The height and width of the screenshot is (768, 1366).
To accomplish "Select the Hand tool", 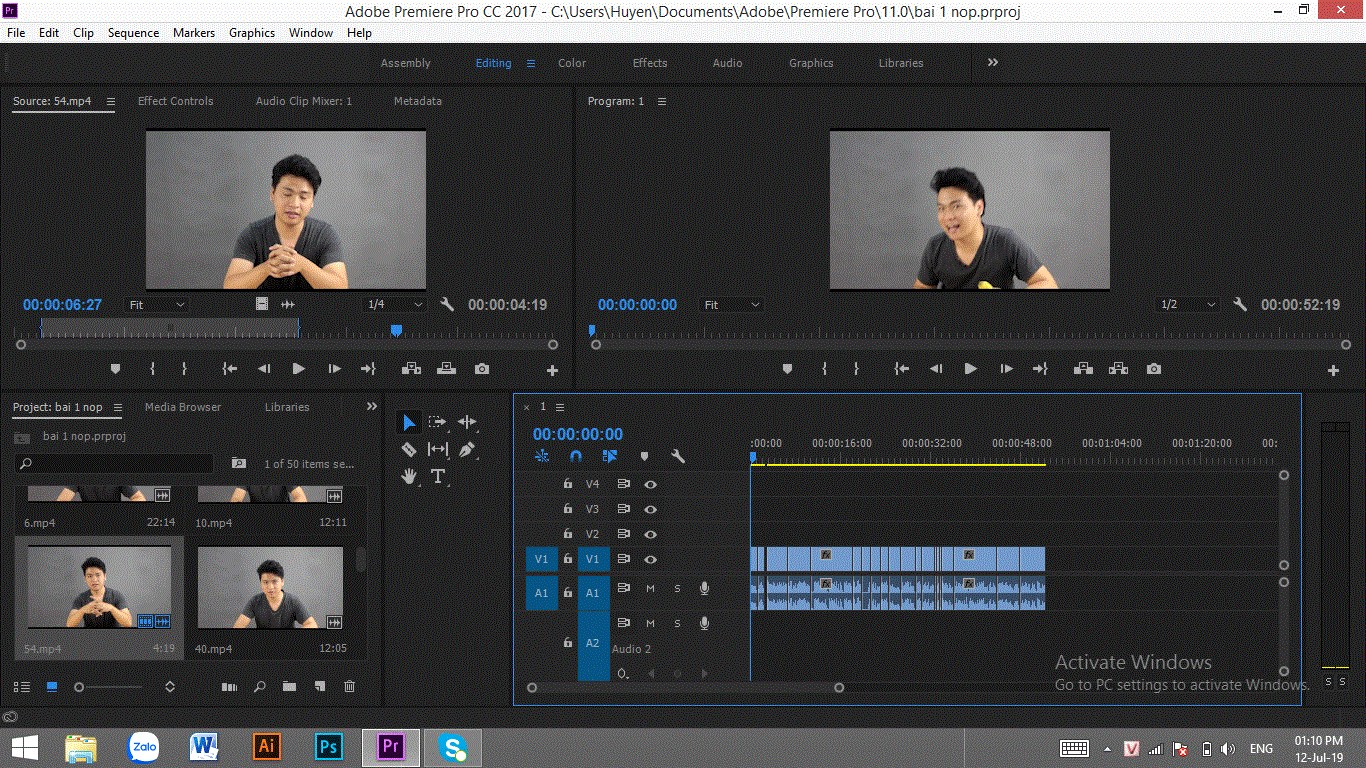I will click(x=408, y=476).
